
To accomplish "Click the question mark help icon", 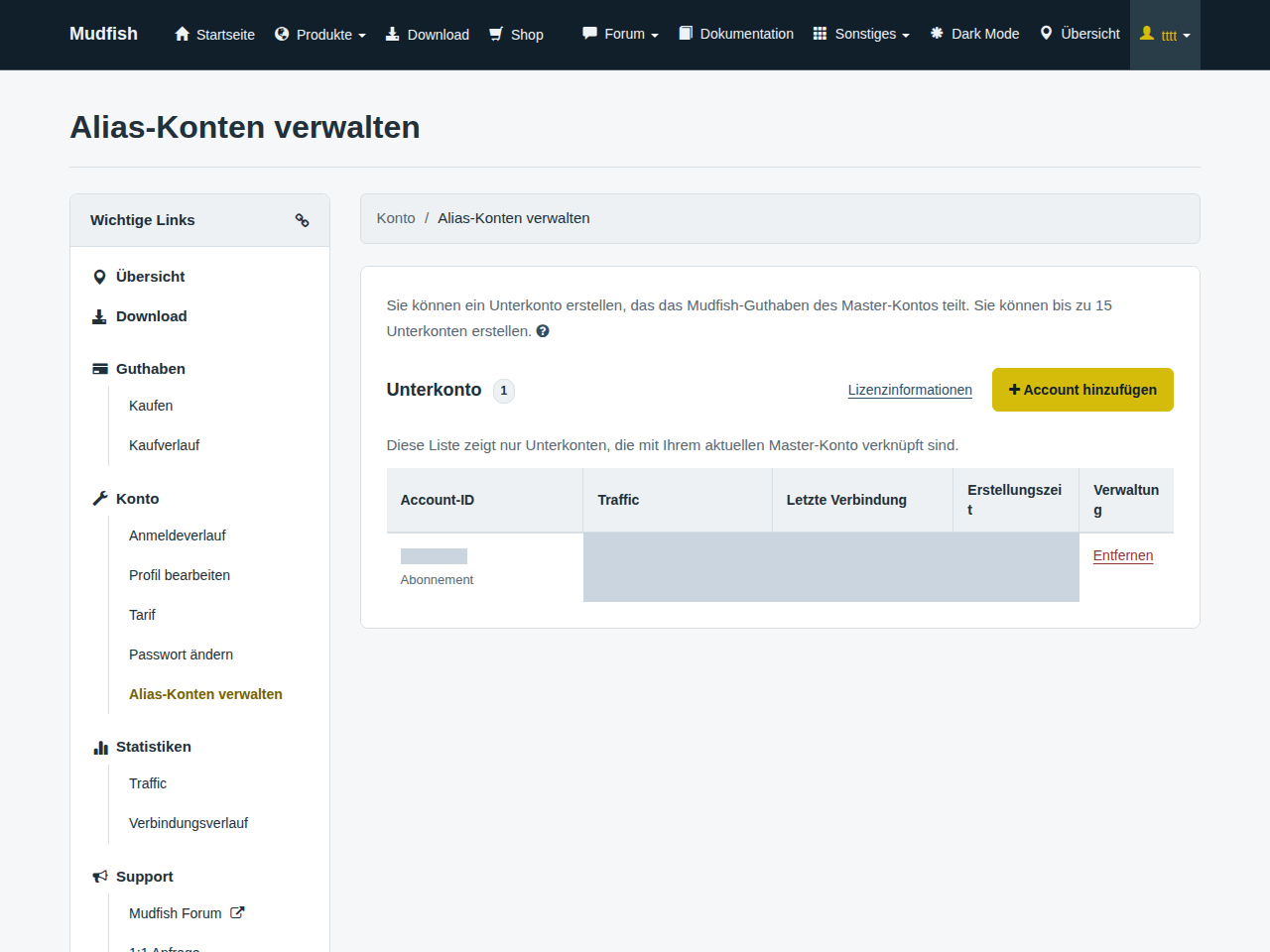I will point(543,331).
